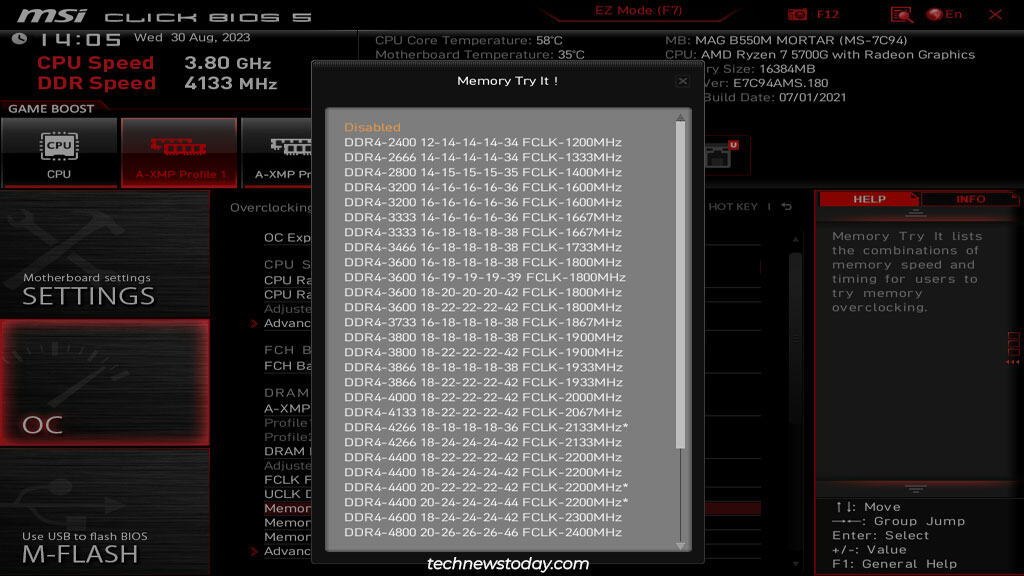Select DDR4-3333 16-18-18-18-38 FCLK-1667MHz
This screenshot has height=576, width=1024.
pyautogui.click(x=483, y=232)
